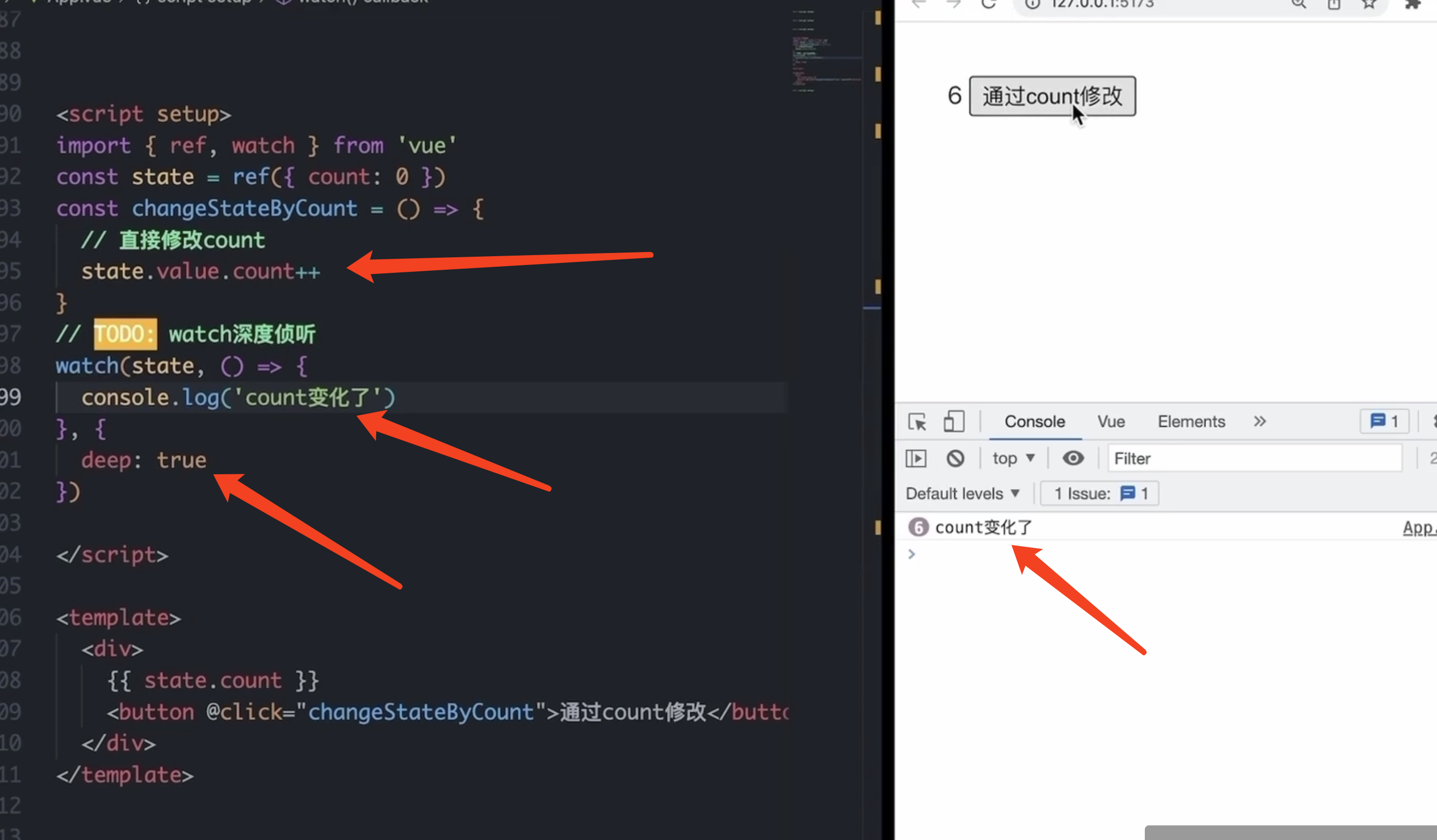Switch to the Vue tab
The width and height of the screenshot is (1437, 840).
coord(1111,422)
